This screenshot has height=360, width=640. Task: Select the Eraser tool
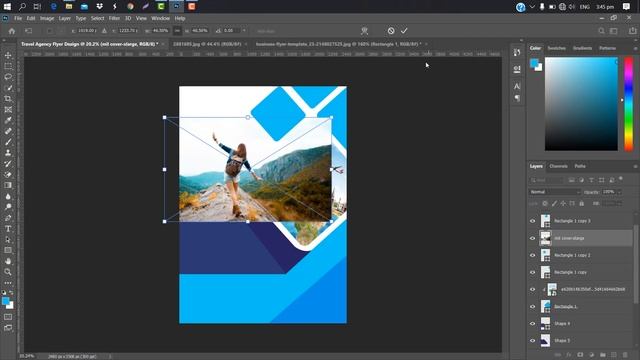tap(8, 174)
